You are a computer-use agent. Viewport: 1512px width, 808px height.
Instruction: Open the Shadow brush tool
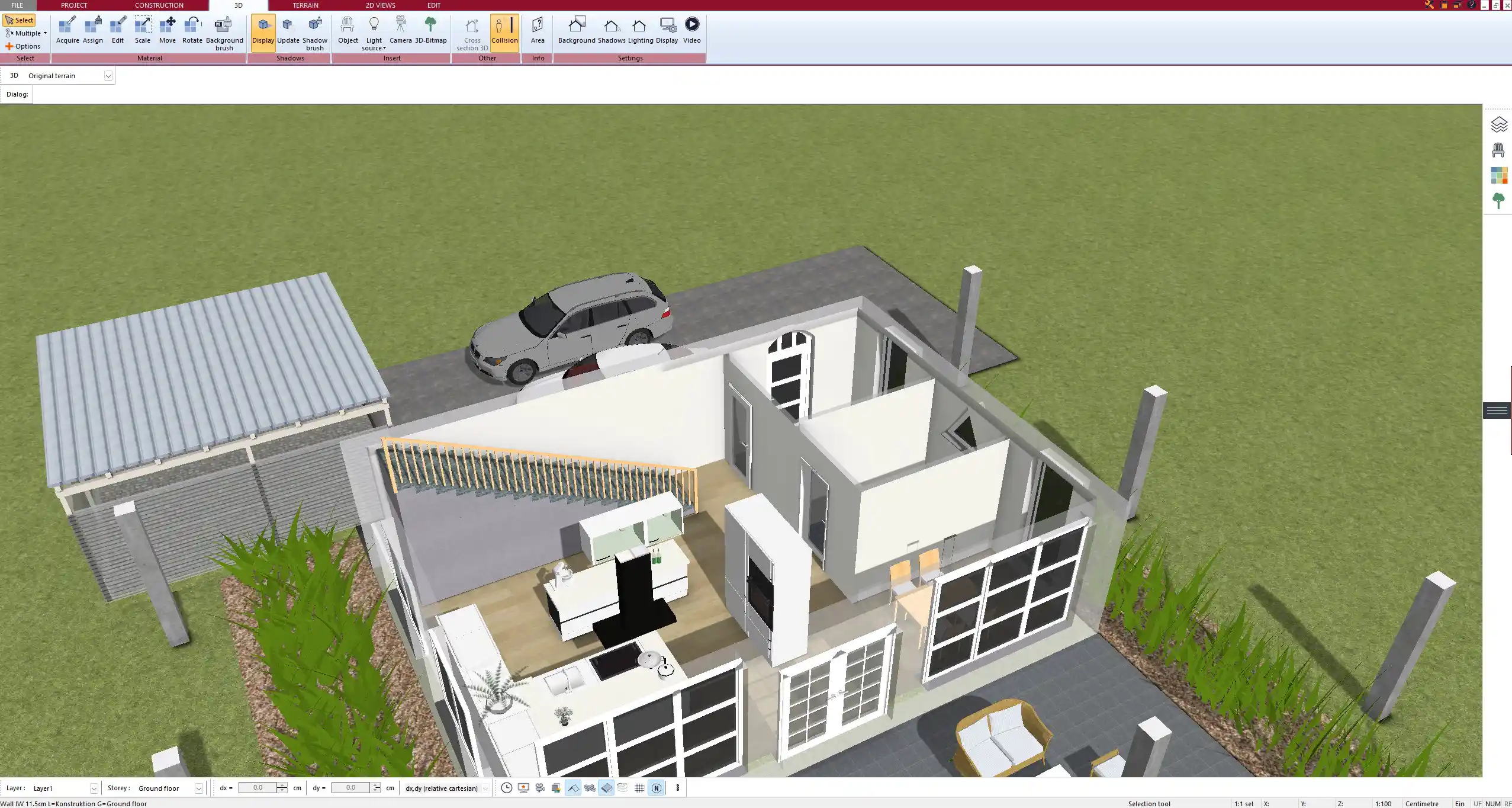click(314, 30)
